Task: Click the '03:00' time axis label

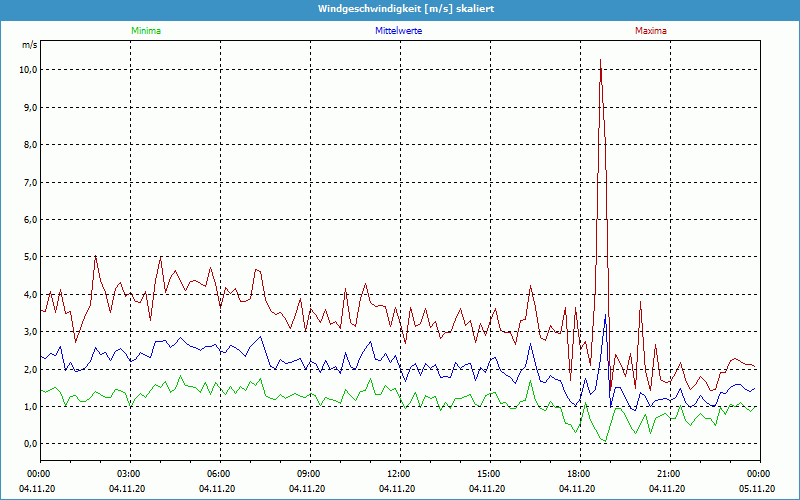Action: [129, 474]
